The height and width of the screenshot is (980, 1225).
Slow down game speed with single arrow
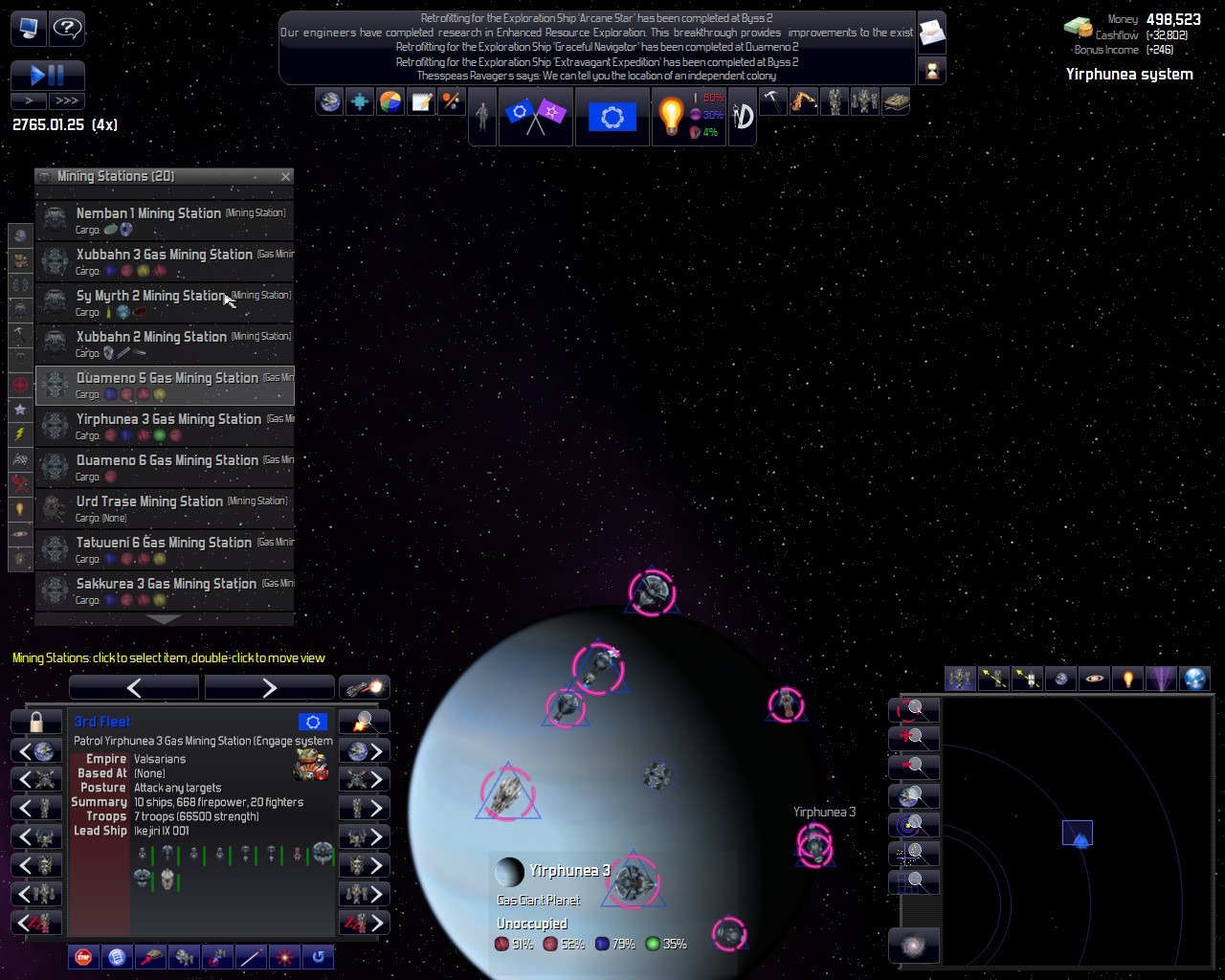[x=29, y=100]
